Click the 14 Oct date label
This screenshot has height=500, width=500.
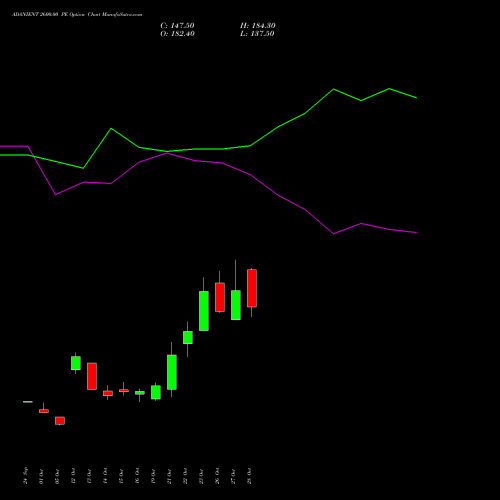[105, 476]
